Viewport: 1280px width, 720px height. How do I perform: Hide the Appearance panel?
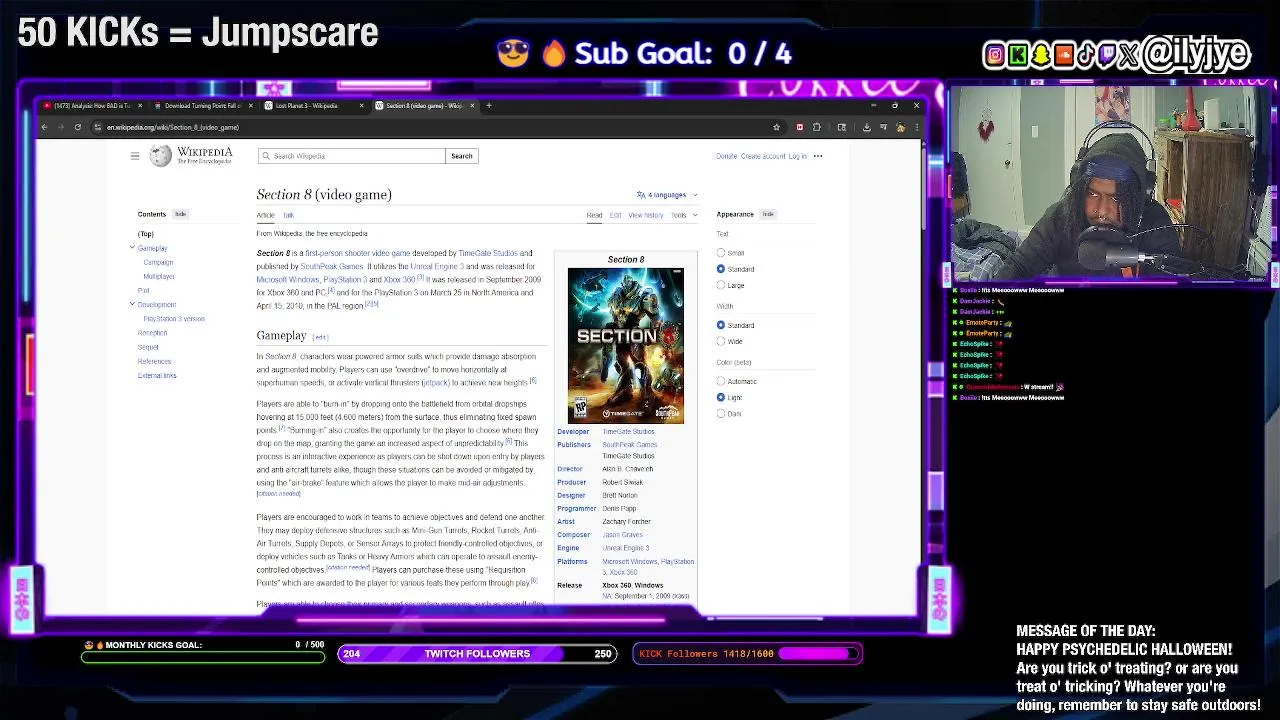(x=768, y=214)
